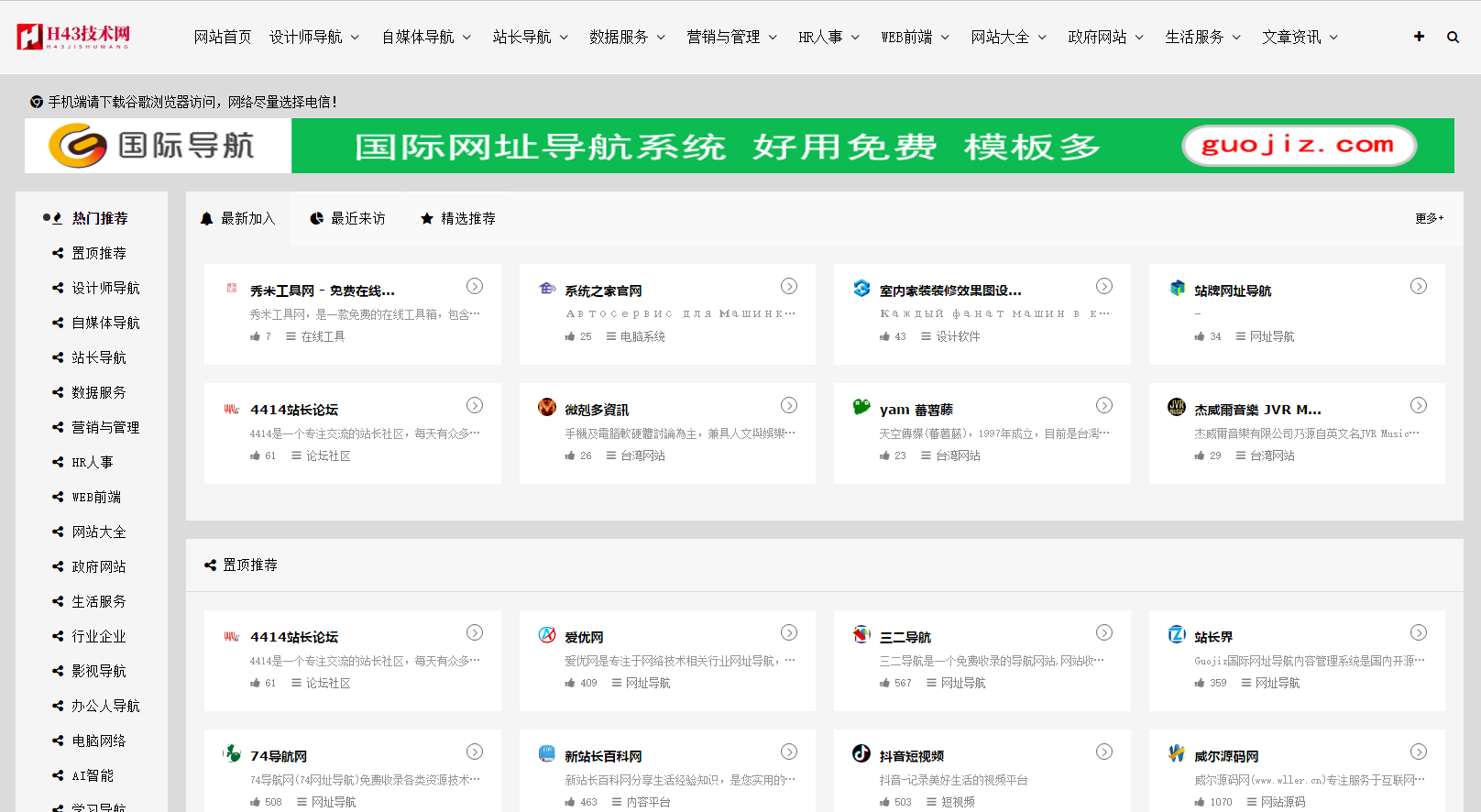Expand the 营销与管理 dropdown menu

731,38
